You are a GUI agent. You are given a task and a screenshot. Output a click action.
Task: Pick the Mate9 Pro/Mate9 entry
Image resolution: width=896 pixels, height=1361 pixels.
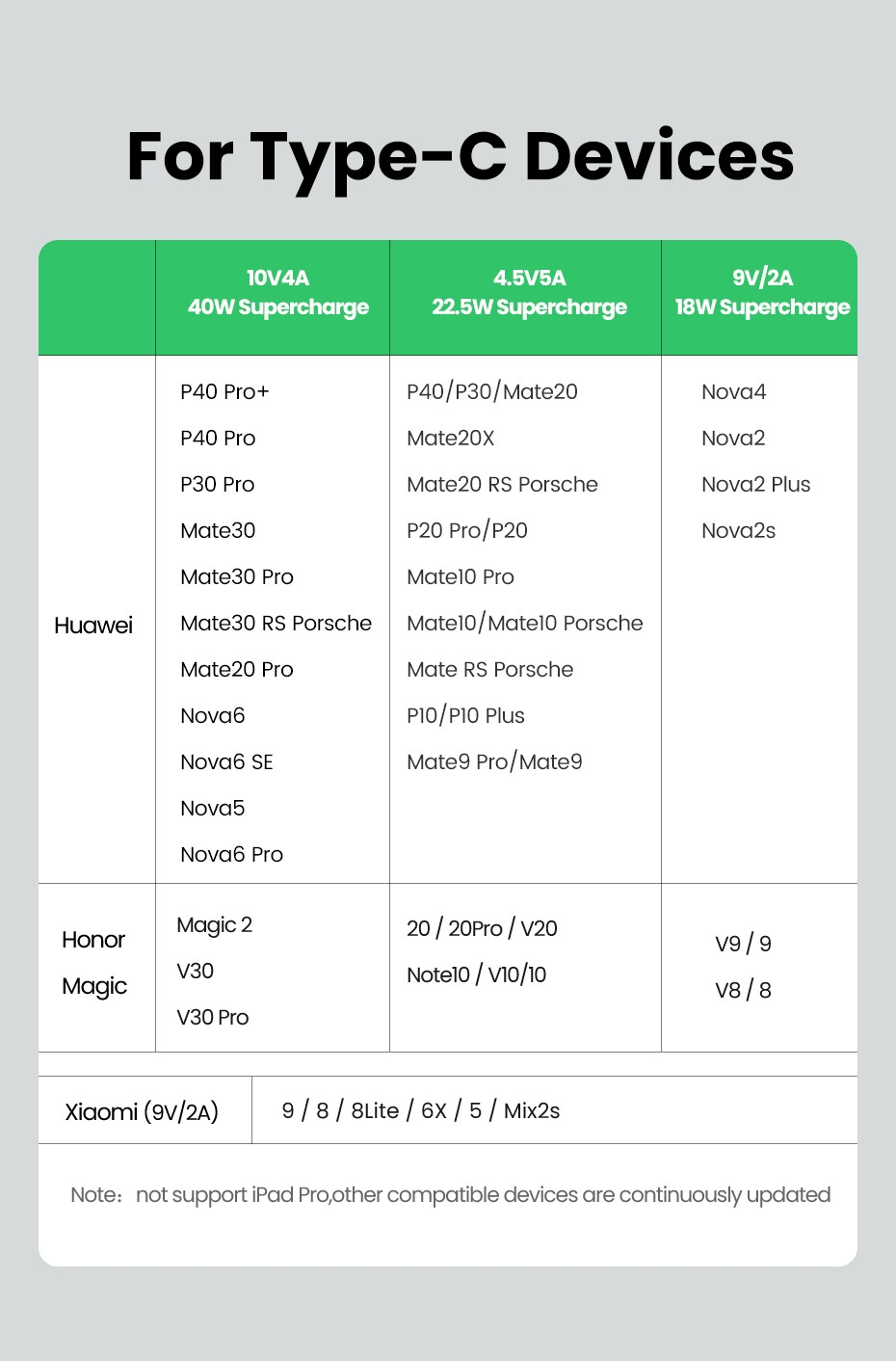[x=494, y=761]
